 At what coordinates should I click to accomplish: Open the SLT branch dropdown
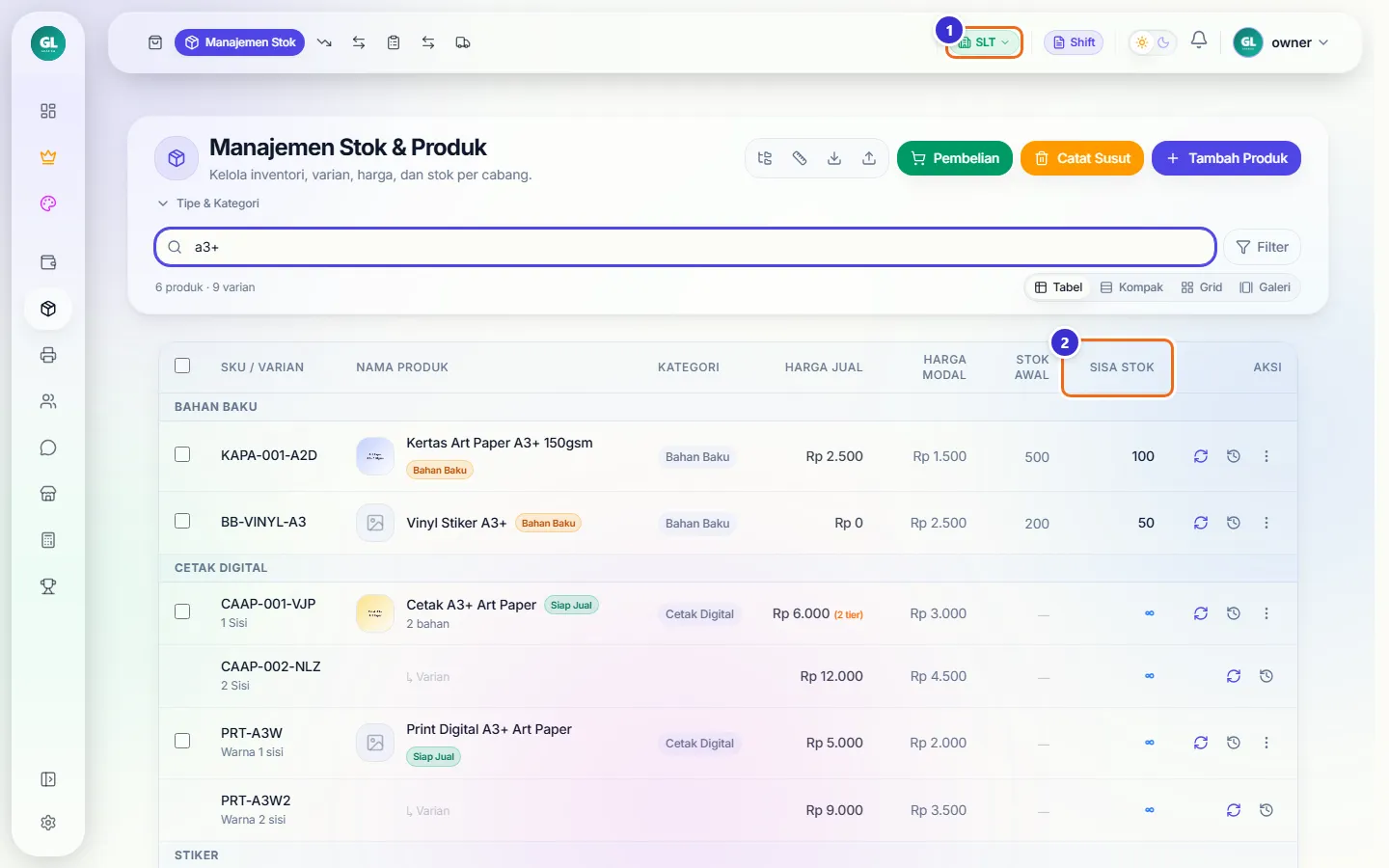click(984, 42)
